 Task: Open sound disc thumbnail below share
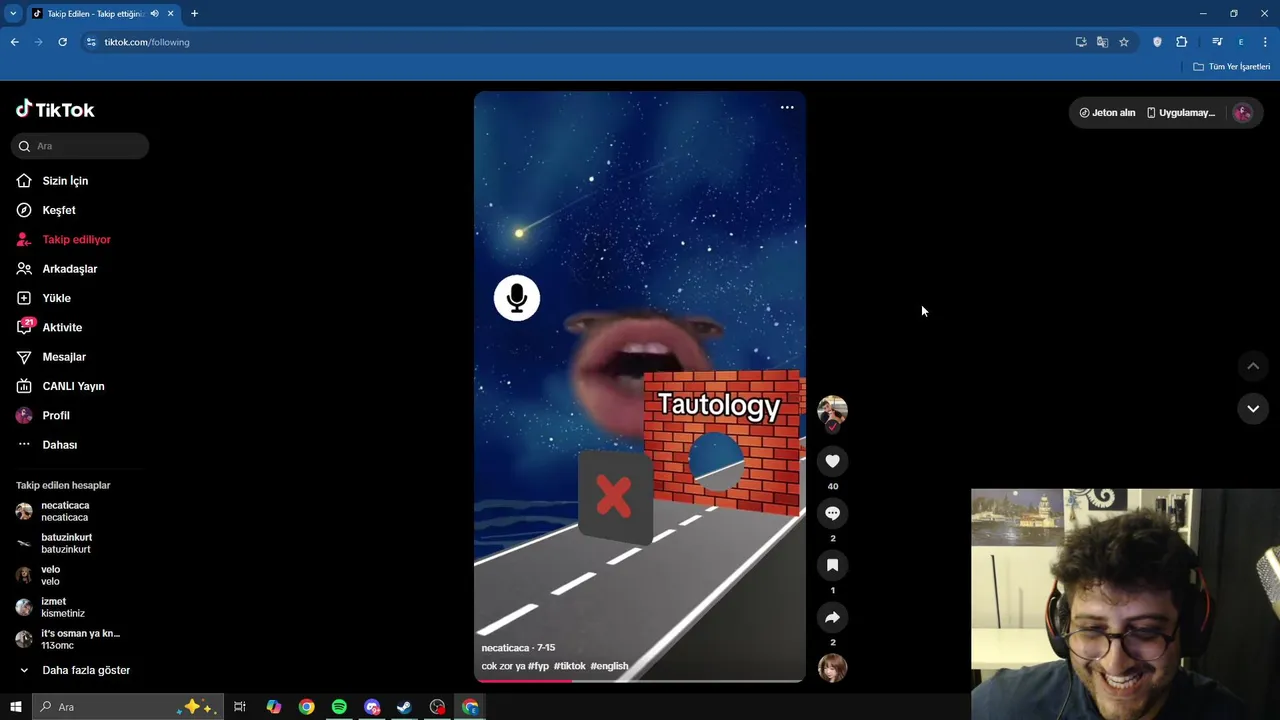[x=832, y=668]
